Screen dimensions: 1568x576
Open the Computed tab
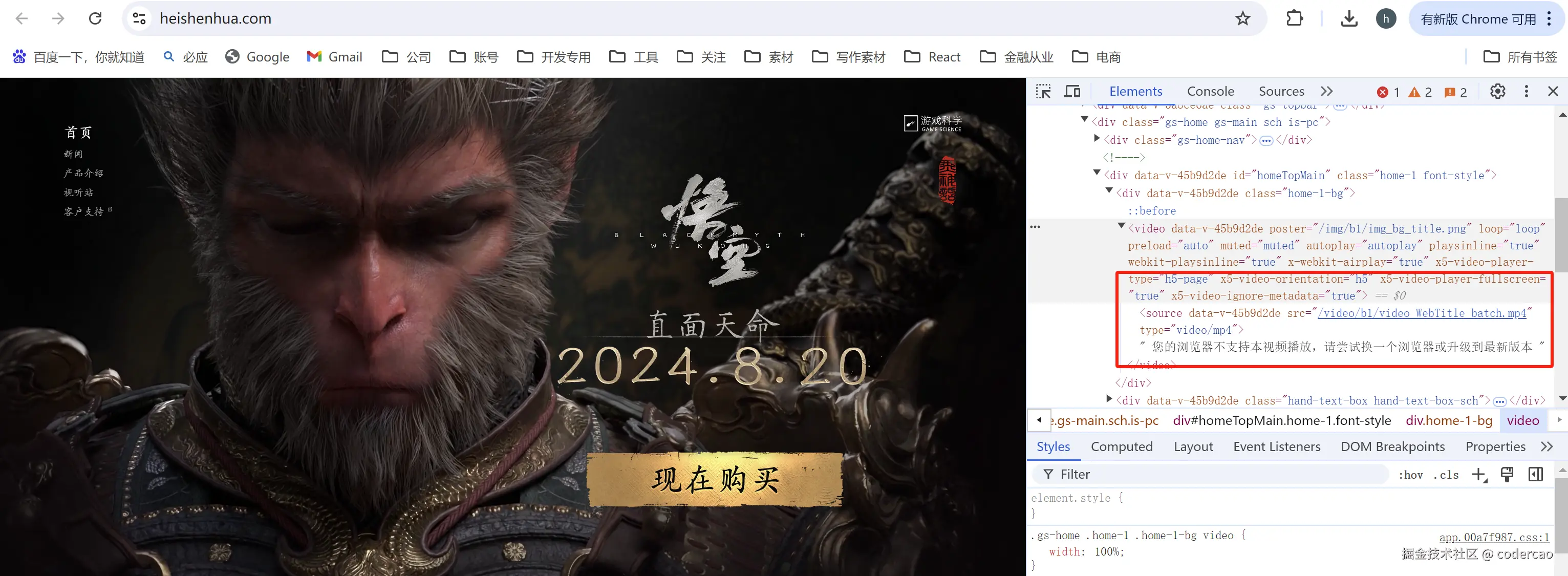click(1122, 446)
